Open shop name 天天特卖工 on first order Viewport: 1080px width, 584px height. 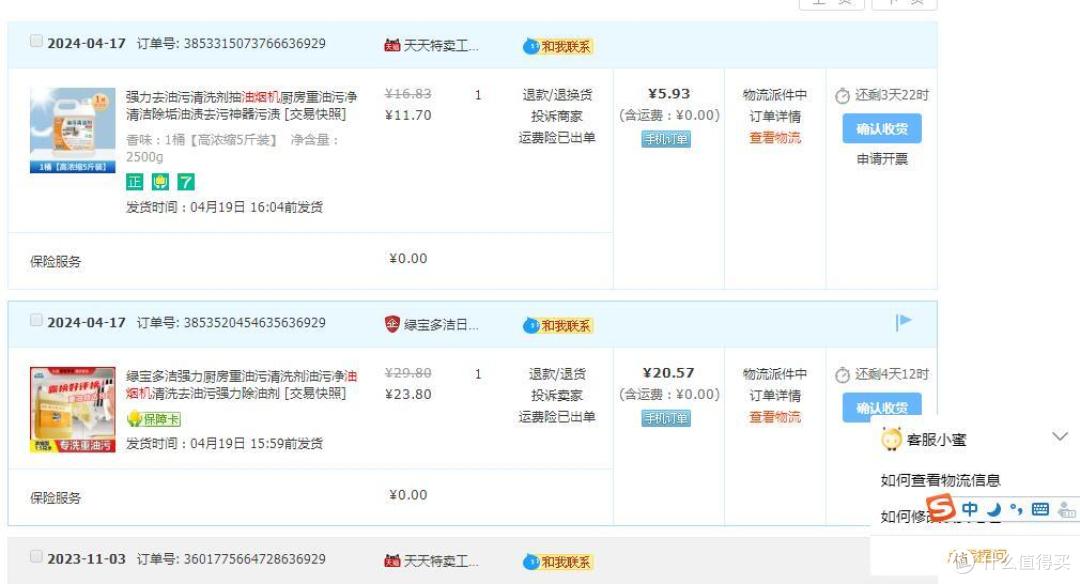point(441,45)
